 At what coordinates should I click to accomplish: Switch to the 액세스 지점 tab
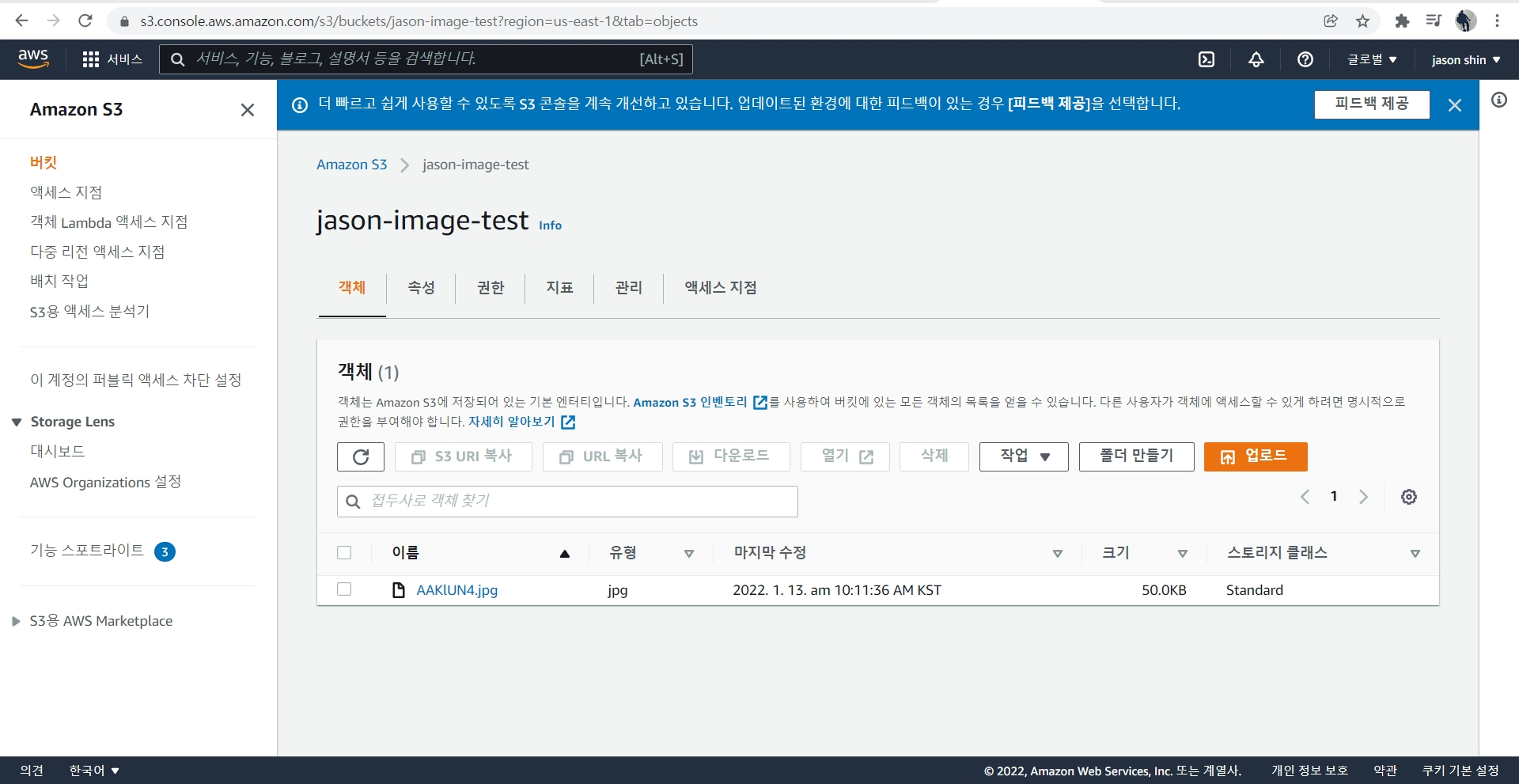pyautogui.click(x=721, y=288)
